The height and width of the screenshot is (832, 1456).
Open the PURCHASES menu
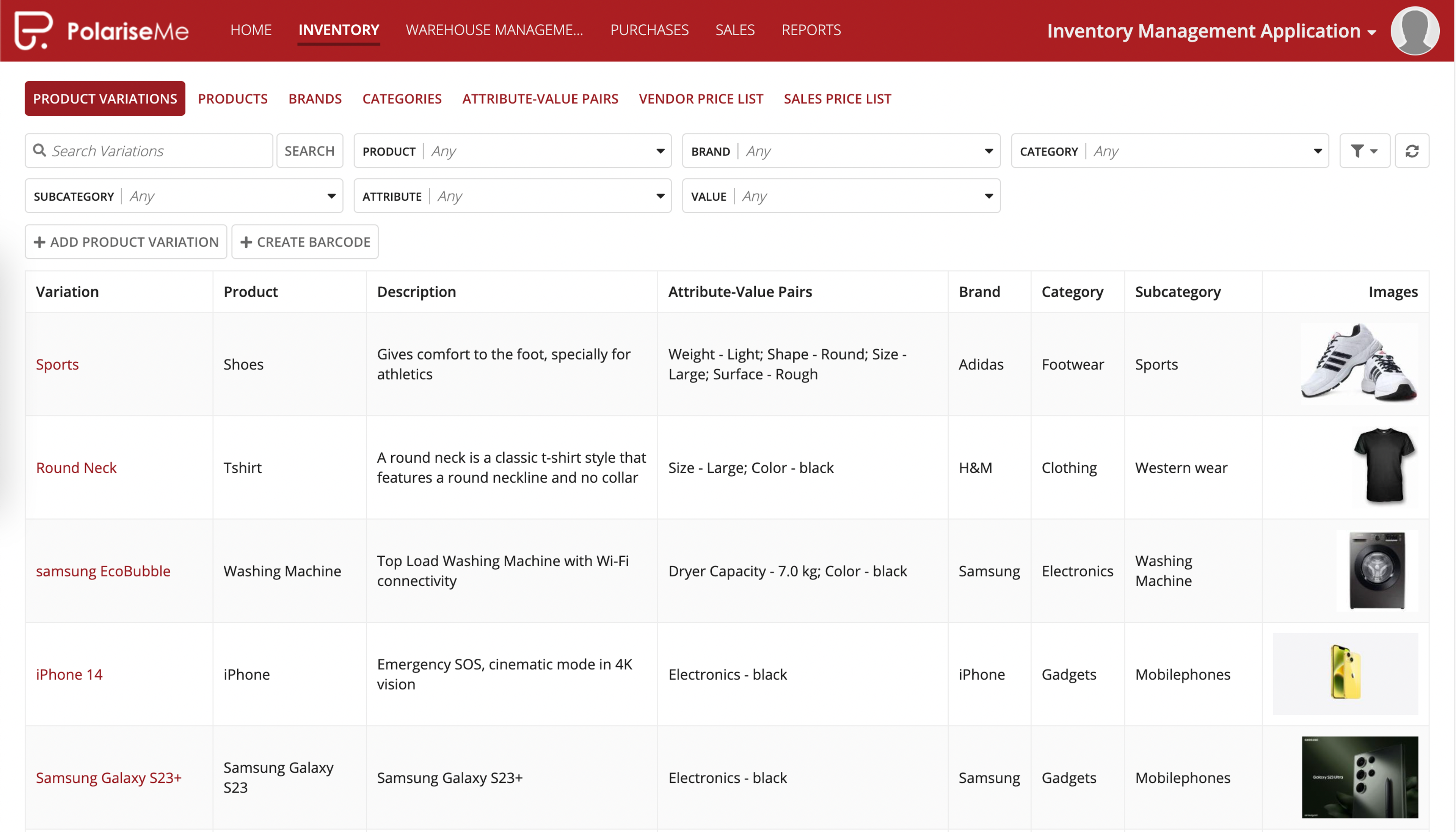click(650, 30)
